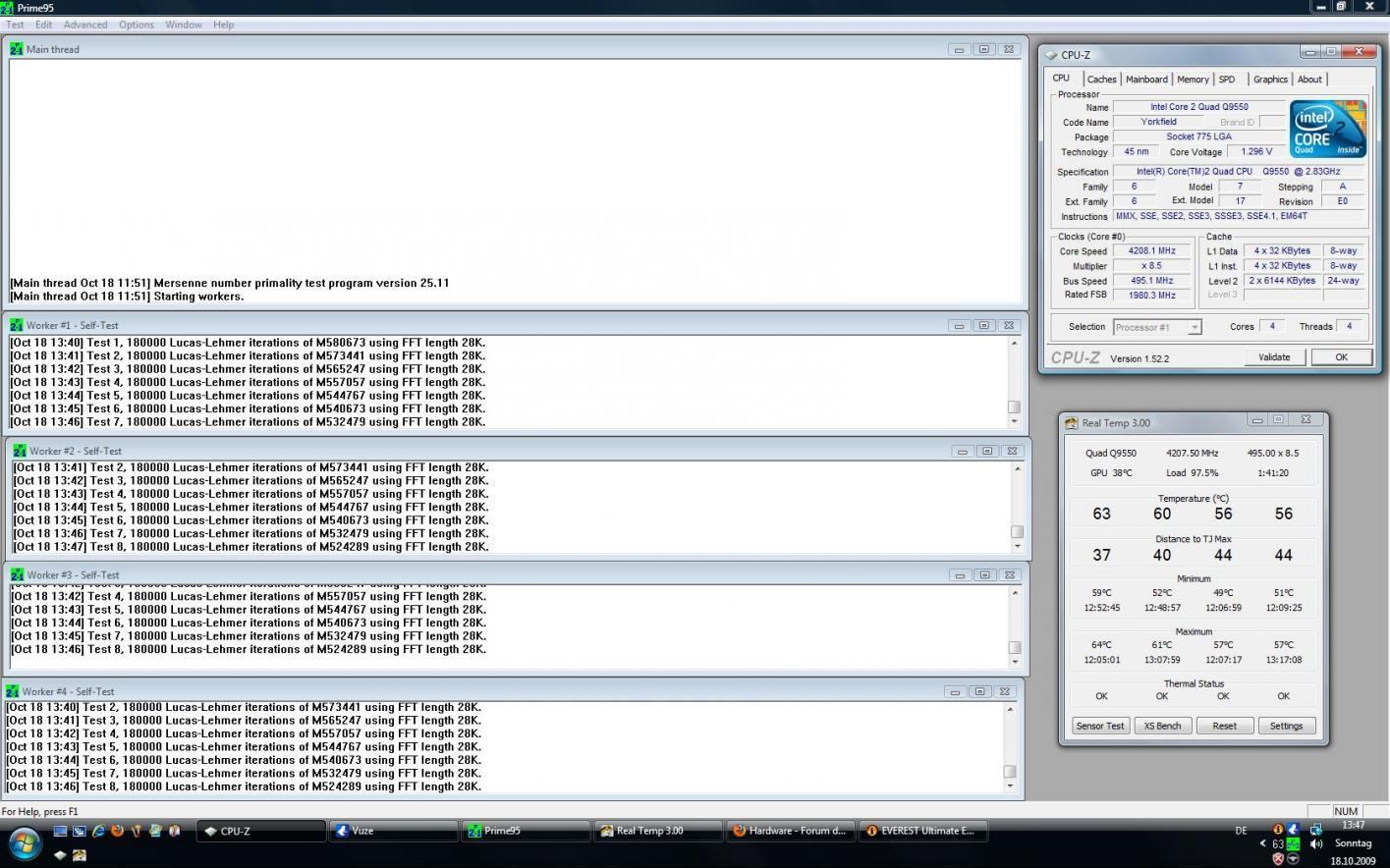The height and width of the screenshot is (868, 1390).
Task: Open the Options menu
Action: click(x=137, y=25)
